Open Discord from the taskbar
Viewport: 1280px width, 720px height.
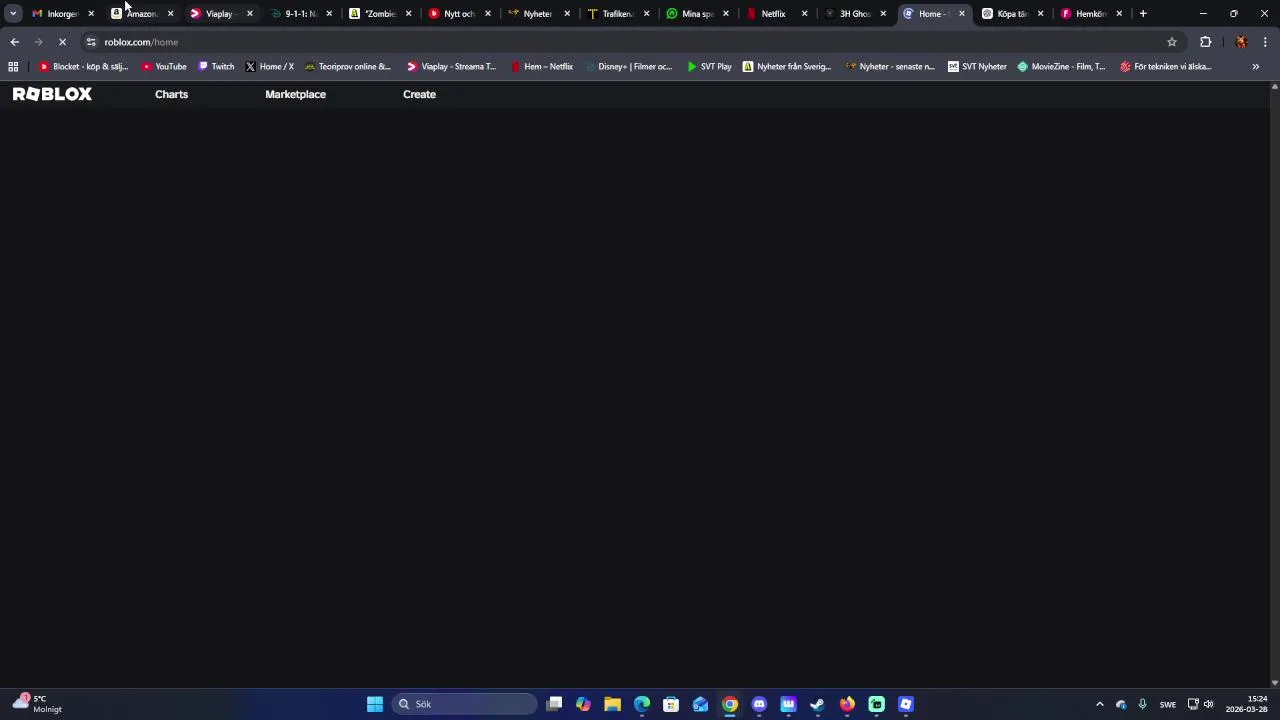click(x=759, y=704)
